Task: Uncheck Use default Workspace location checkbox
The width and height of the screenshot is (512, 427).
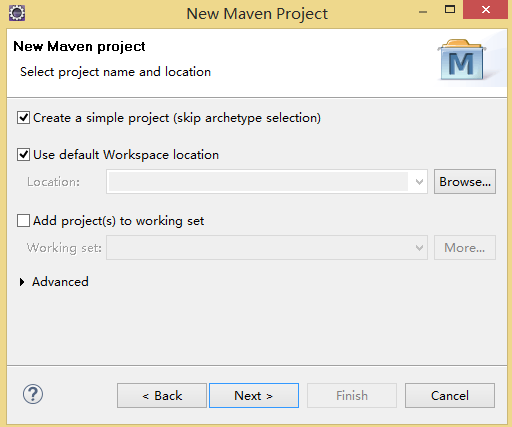Action: (x=23, y=155)
